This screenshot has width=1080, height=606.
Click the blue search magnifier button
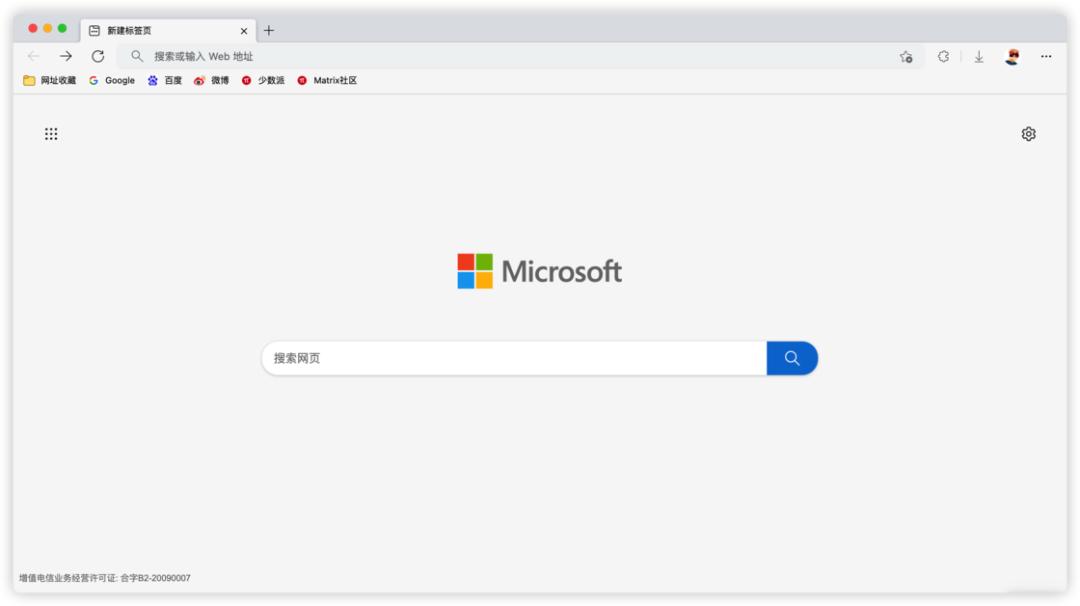[x=792, y=358]
